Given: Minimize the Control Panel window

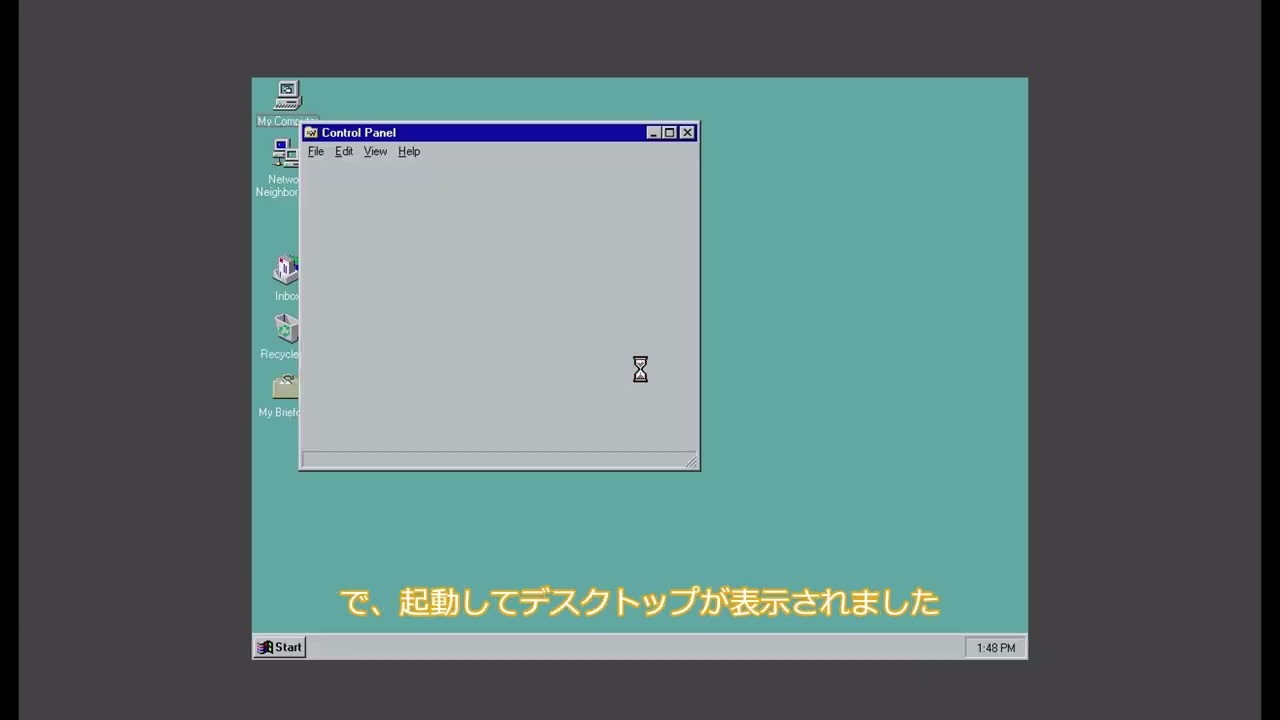Looking at the screenshot, I should [x=653, y=133].
